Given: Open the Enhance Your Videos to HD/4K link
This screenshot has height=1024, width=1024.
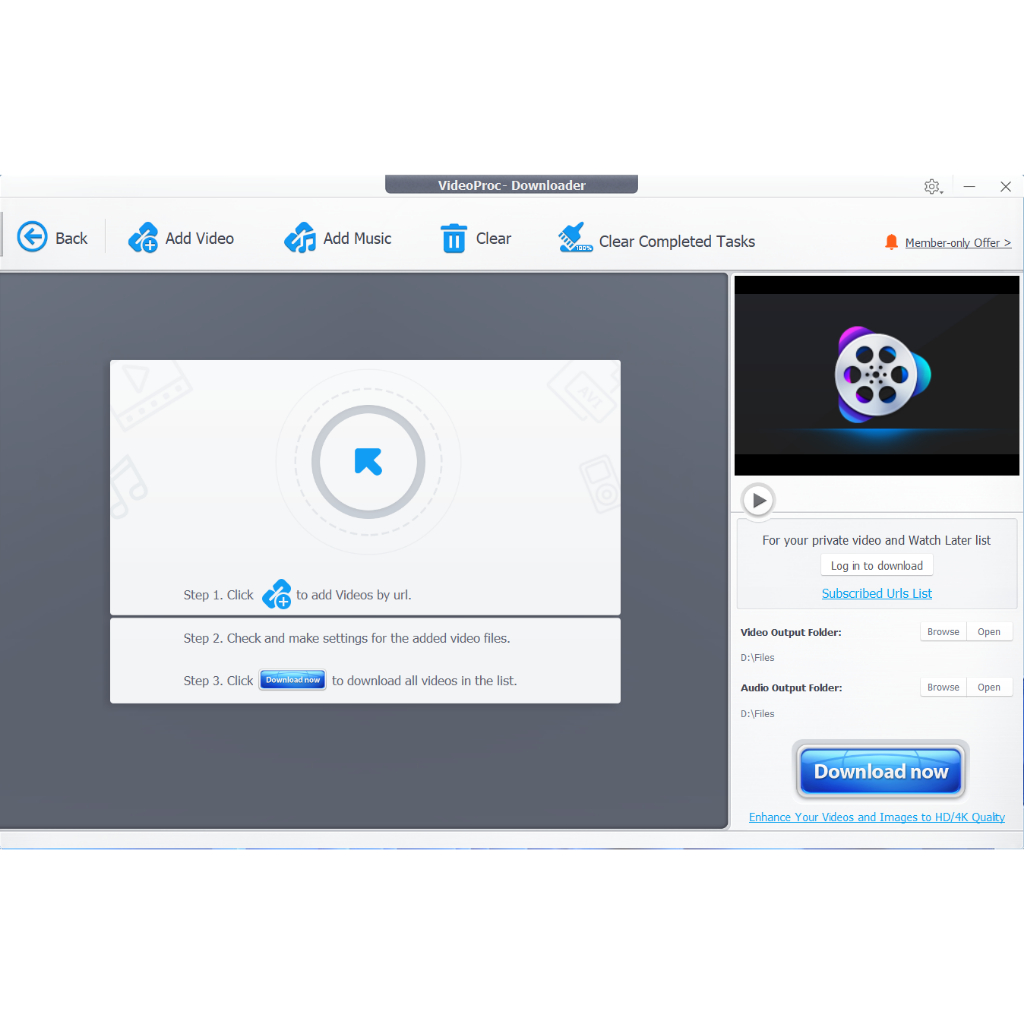Looking at the screenshot, I should tap(877, 817).
